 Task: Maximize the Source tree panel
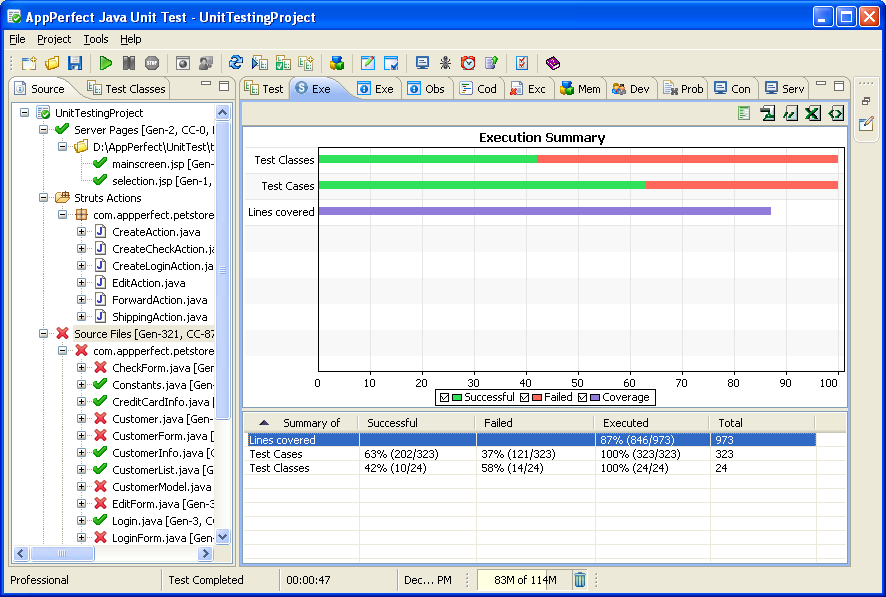[x=224, y=86]
